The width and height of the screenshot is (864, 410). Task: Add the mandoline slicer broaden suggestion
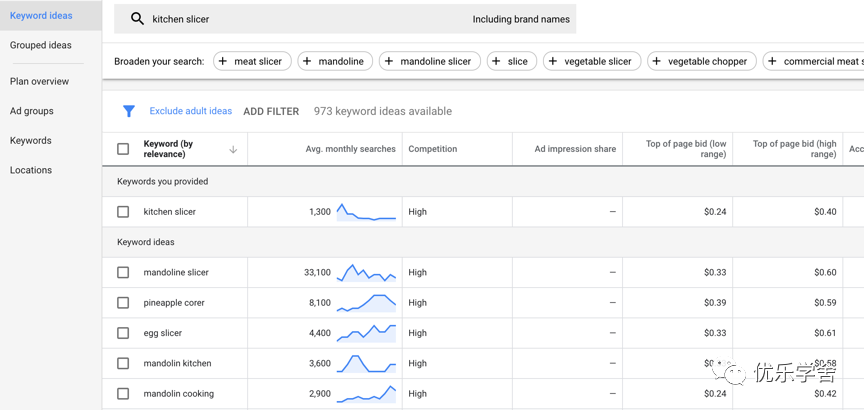click(x=429, y=61)
